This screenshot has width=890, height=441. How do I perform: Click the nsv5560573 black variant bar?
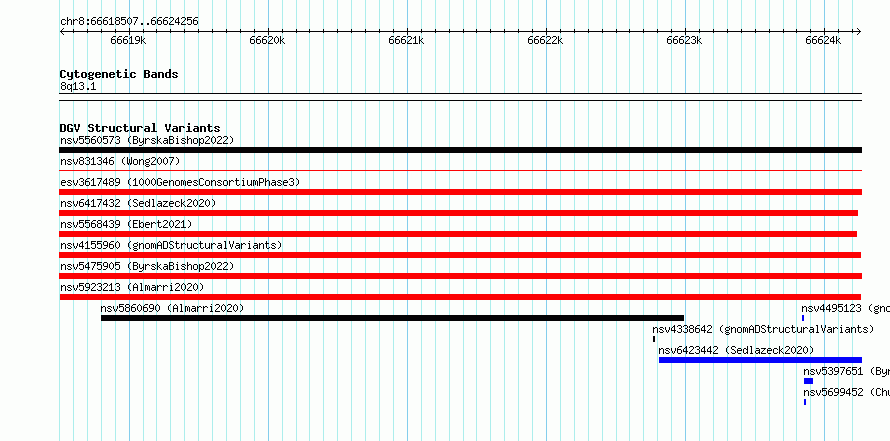tap(460, 150)
